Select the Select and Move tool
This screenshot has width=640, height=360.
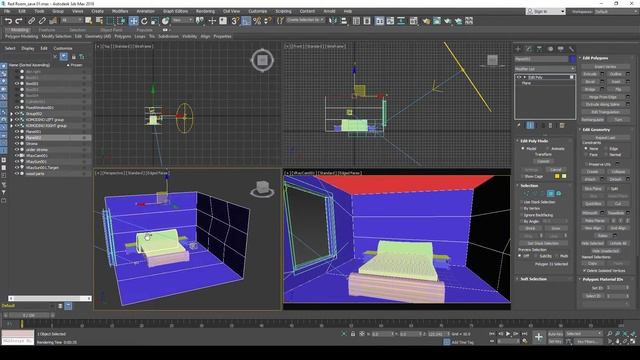pyautogui.click(x=133, y=20)
